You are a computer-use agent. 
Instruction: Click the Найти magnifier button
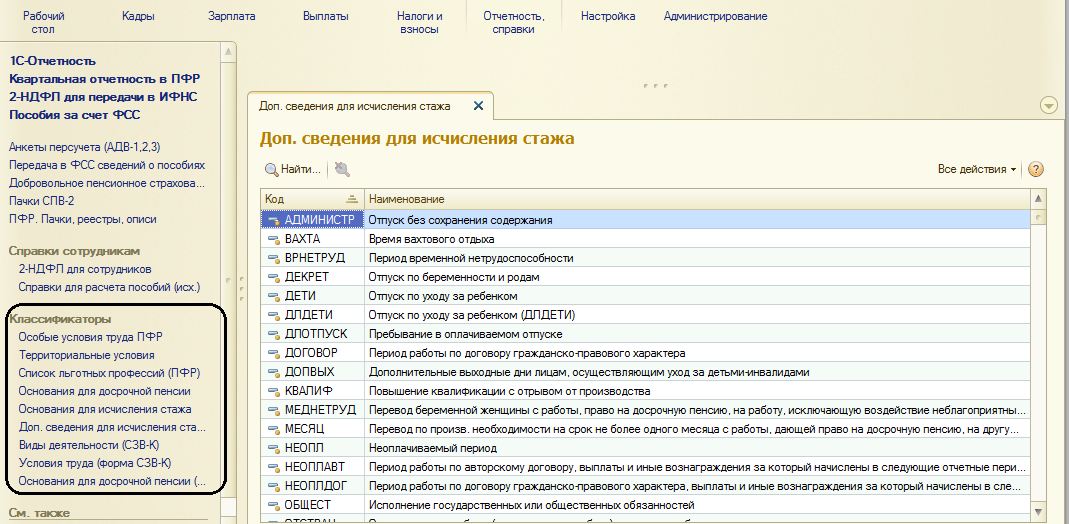coord(292,170)
